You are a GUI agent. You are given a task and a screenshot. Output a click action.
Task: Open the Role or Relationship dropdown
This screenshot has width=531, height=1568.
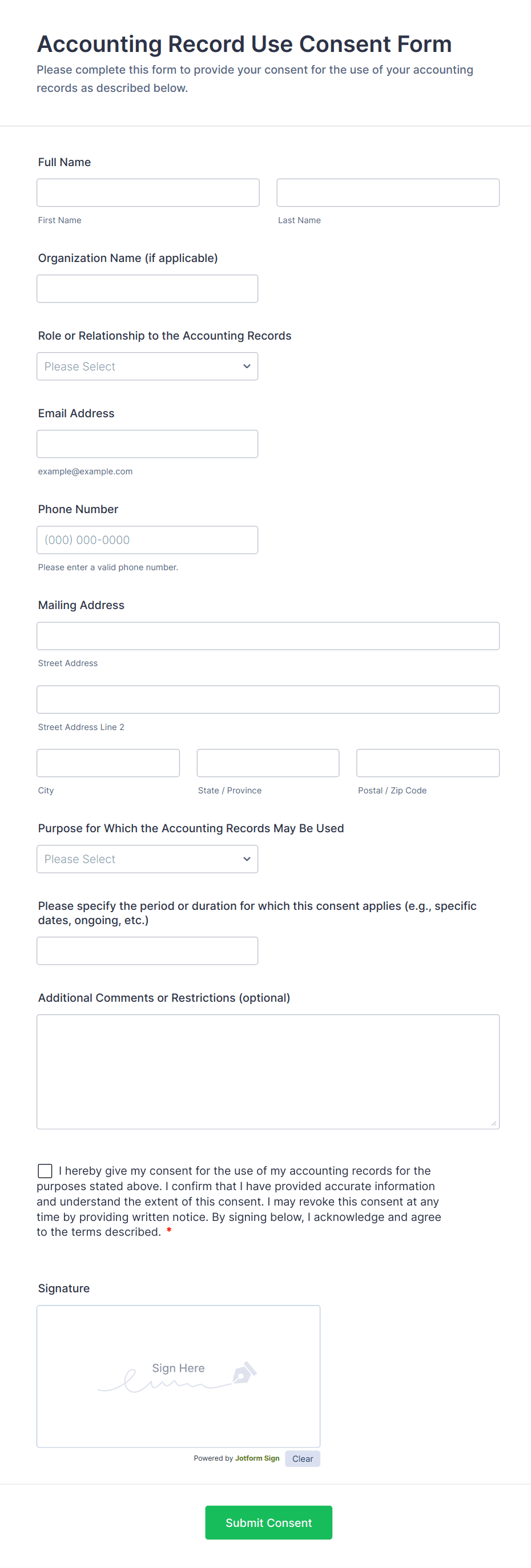[147, 366]
